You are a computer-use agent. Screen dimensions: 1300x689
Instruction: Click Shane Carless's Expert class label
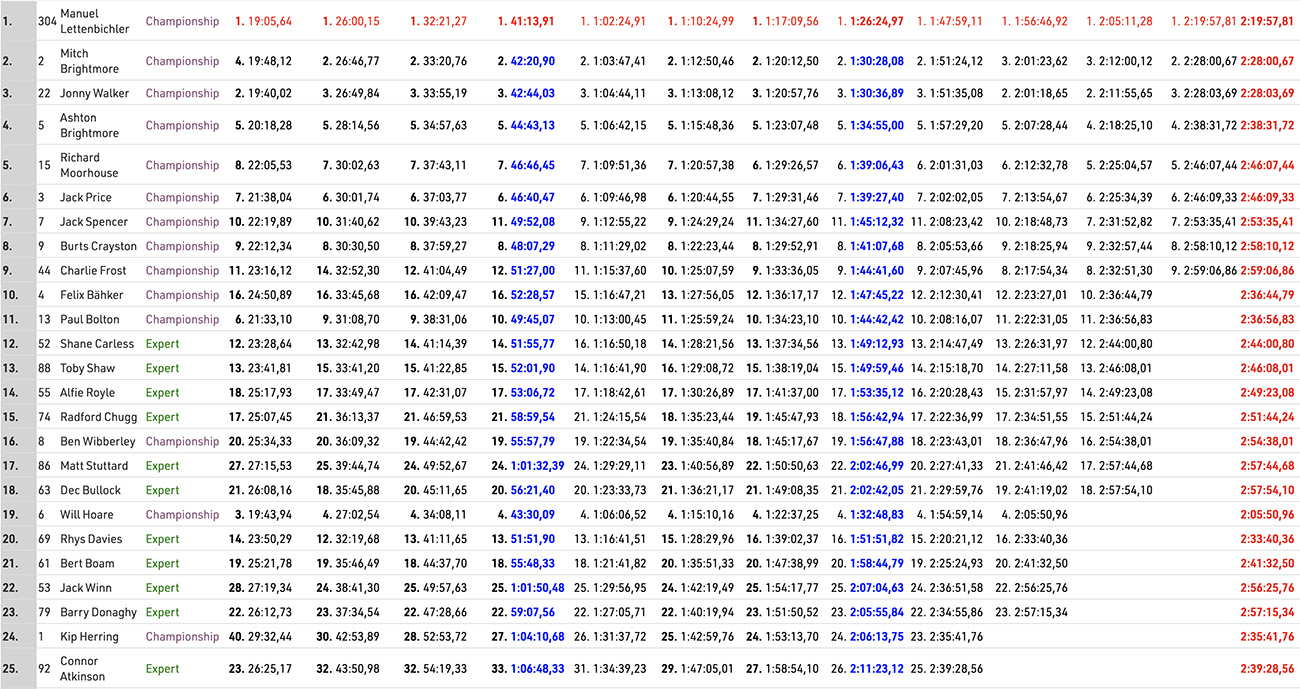coord(163,344)
